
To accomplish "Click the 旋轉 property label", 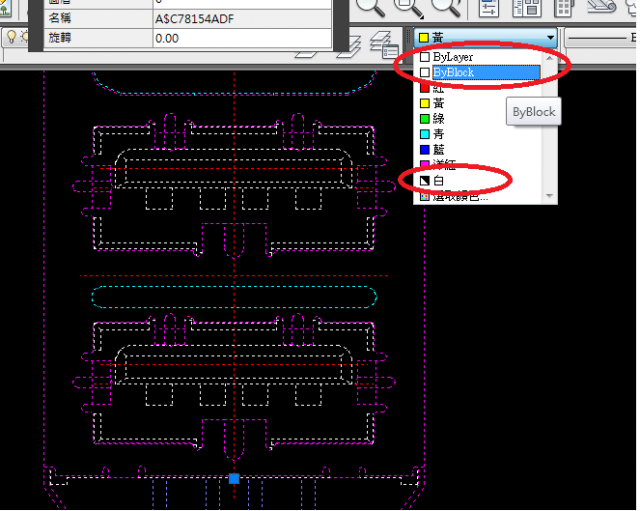I will click(x=60, y=38).
